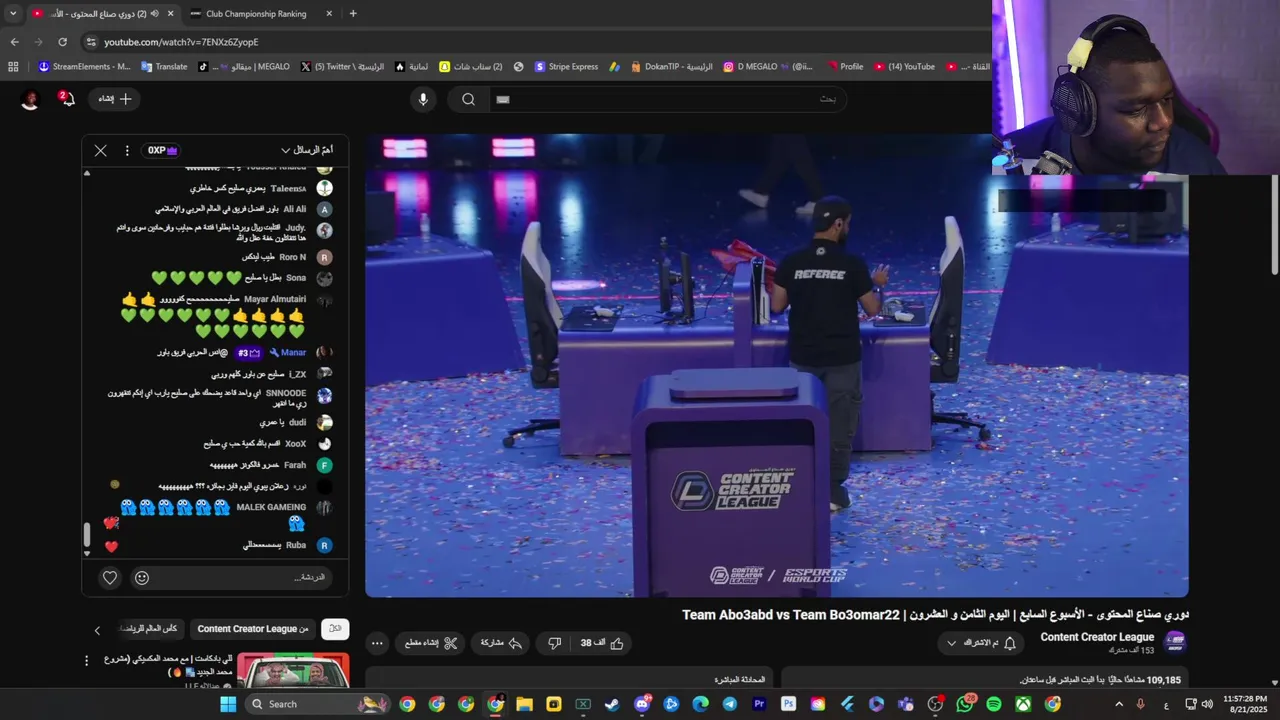Open the tab search dropdown arrow
1280x720 pixels.
click(x=13, y=14)
